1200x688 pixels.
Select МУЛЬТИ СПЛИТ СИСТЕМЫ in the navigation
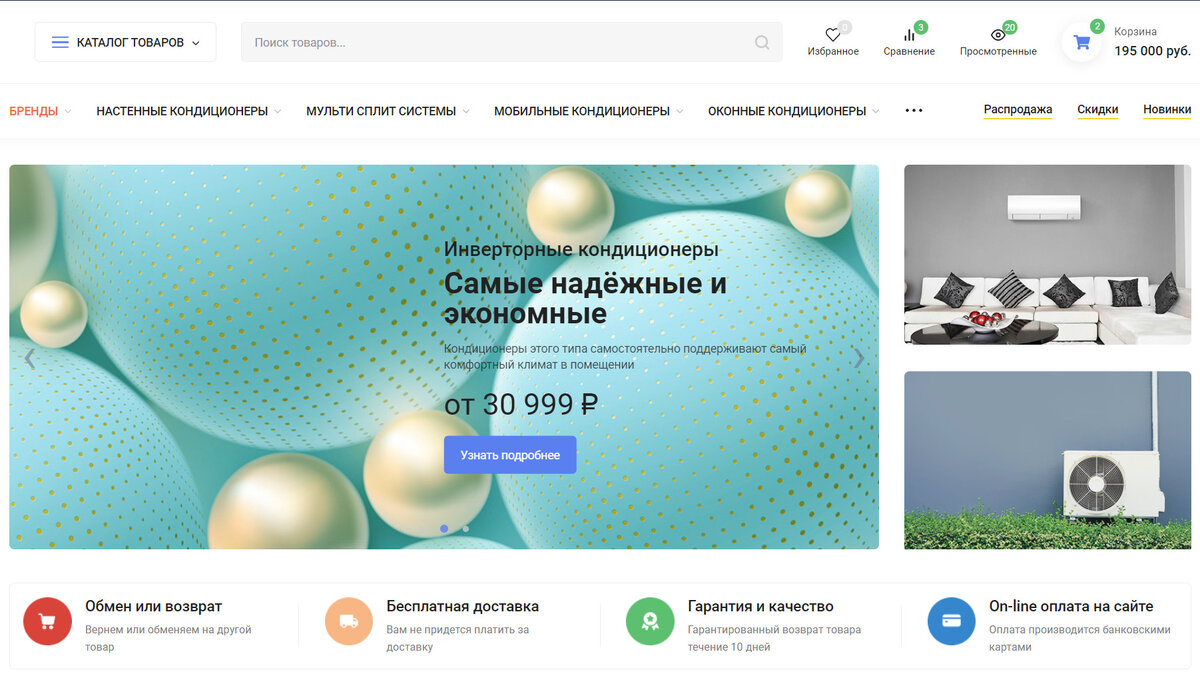(x=381, y=111)
